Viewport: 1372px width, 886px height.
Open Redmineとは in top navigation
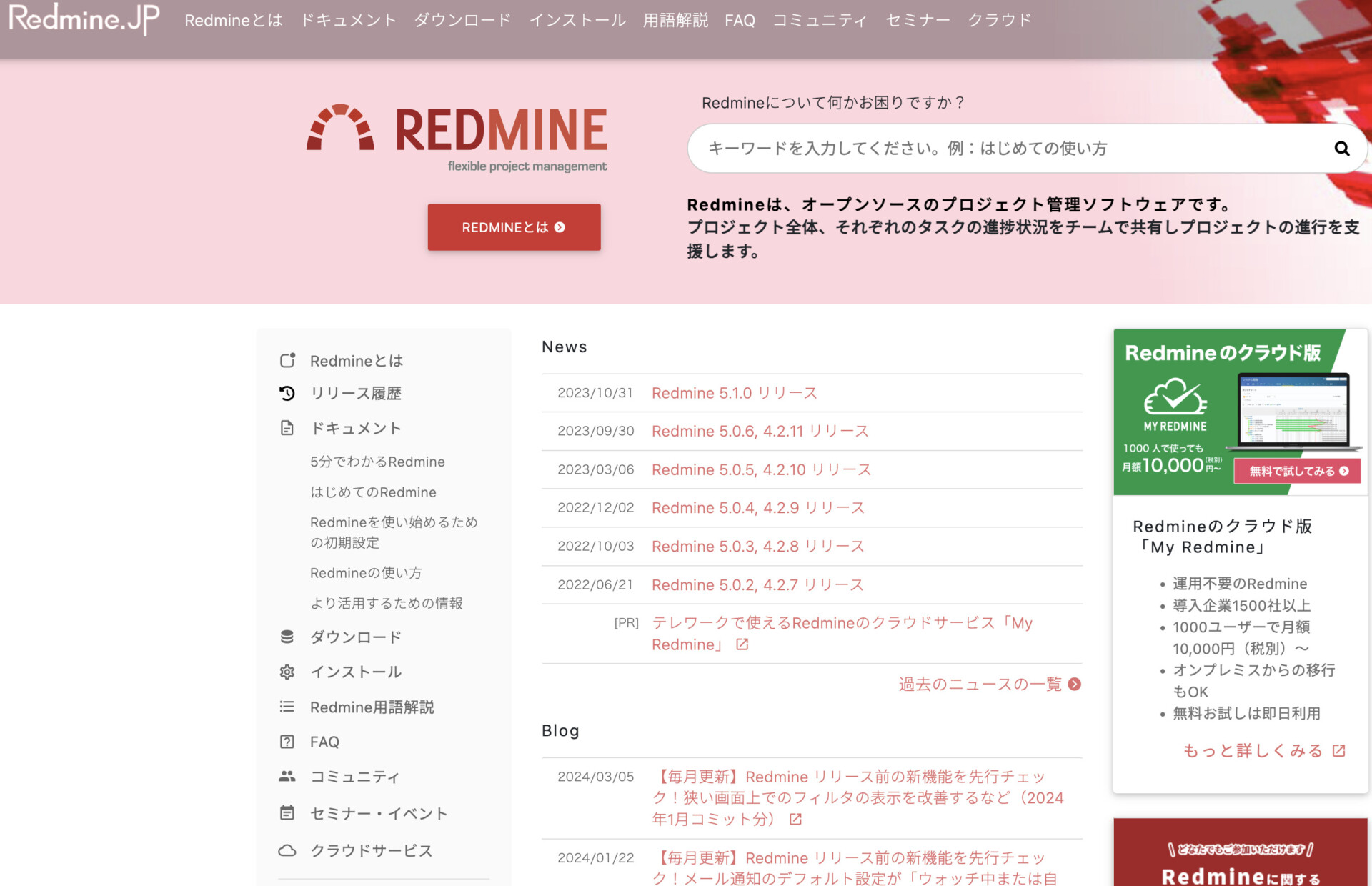234,20
